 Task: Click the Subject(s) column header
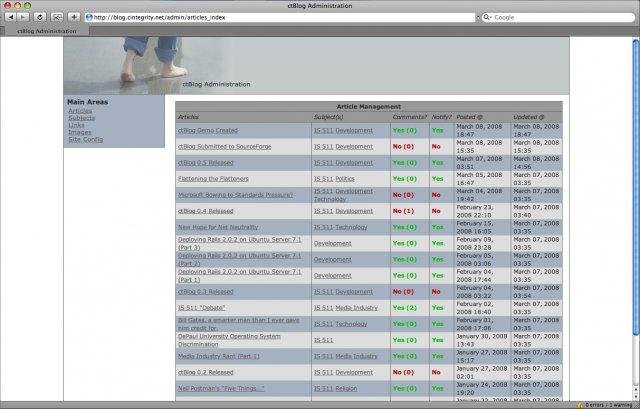329,117
